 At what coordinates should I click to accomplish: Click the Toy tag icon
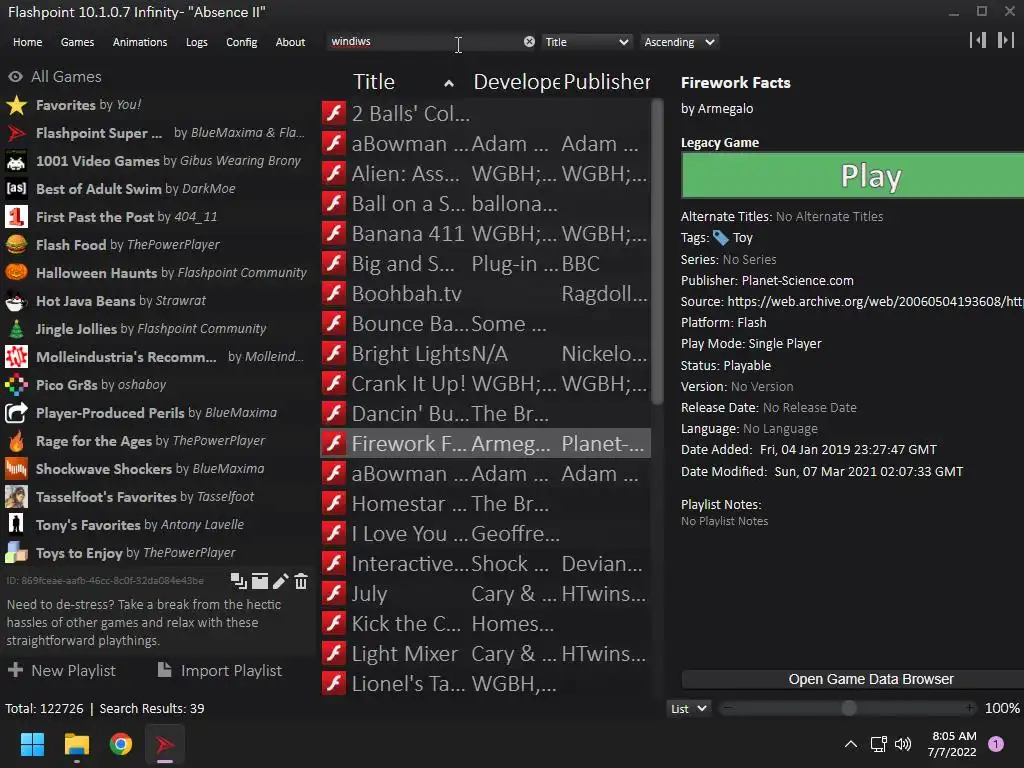pyautogui.click(x=720, y=238)
